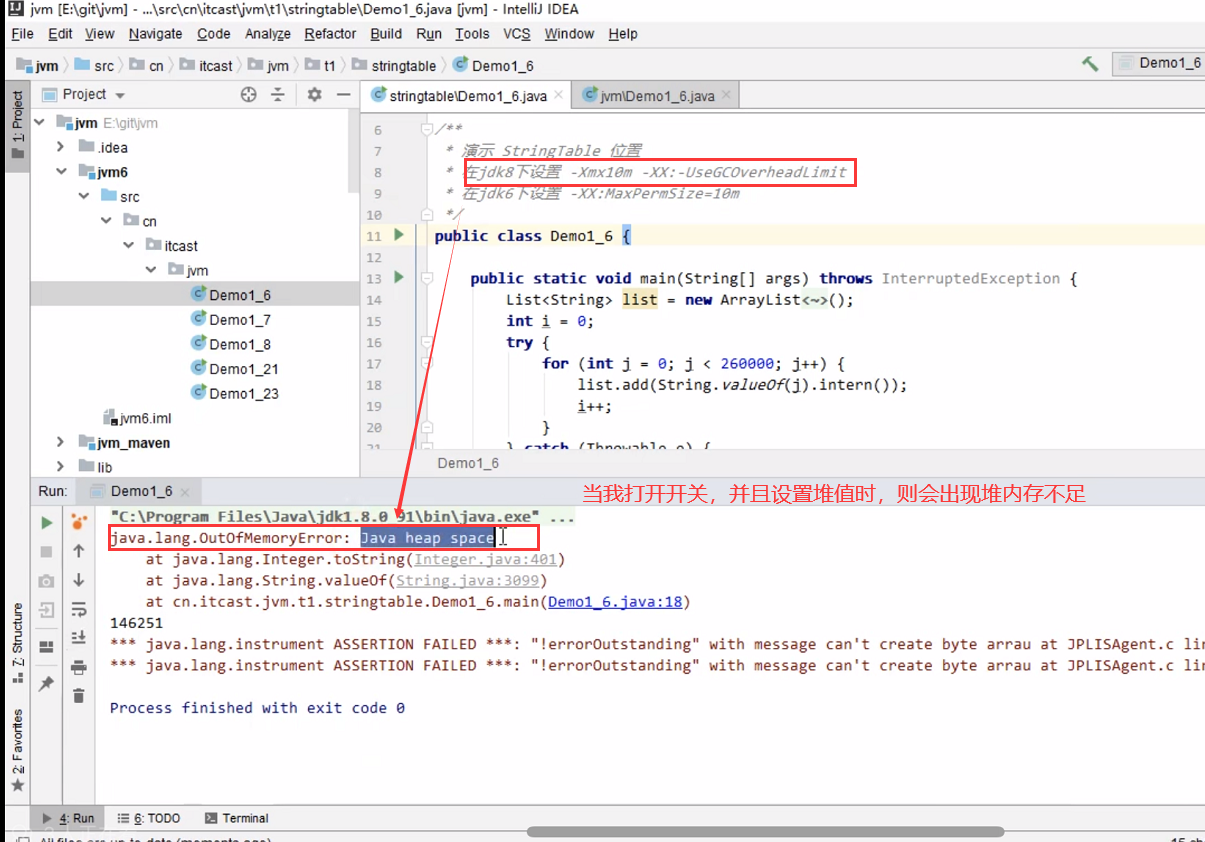Toggle the 2: Favorites tool window button
The height and width of the screenshot is (842, 1205).
[x=16, y=750]
